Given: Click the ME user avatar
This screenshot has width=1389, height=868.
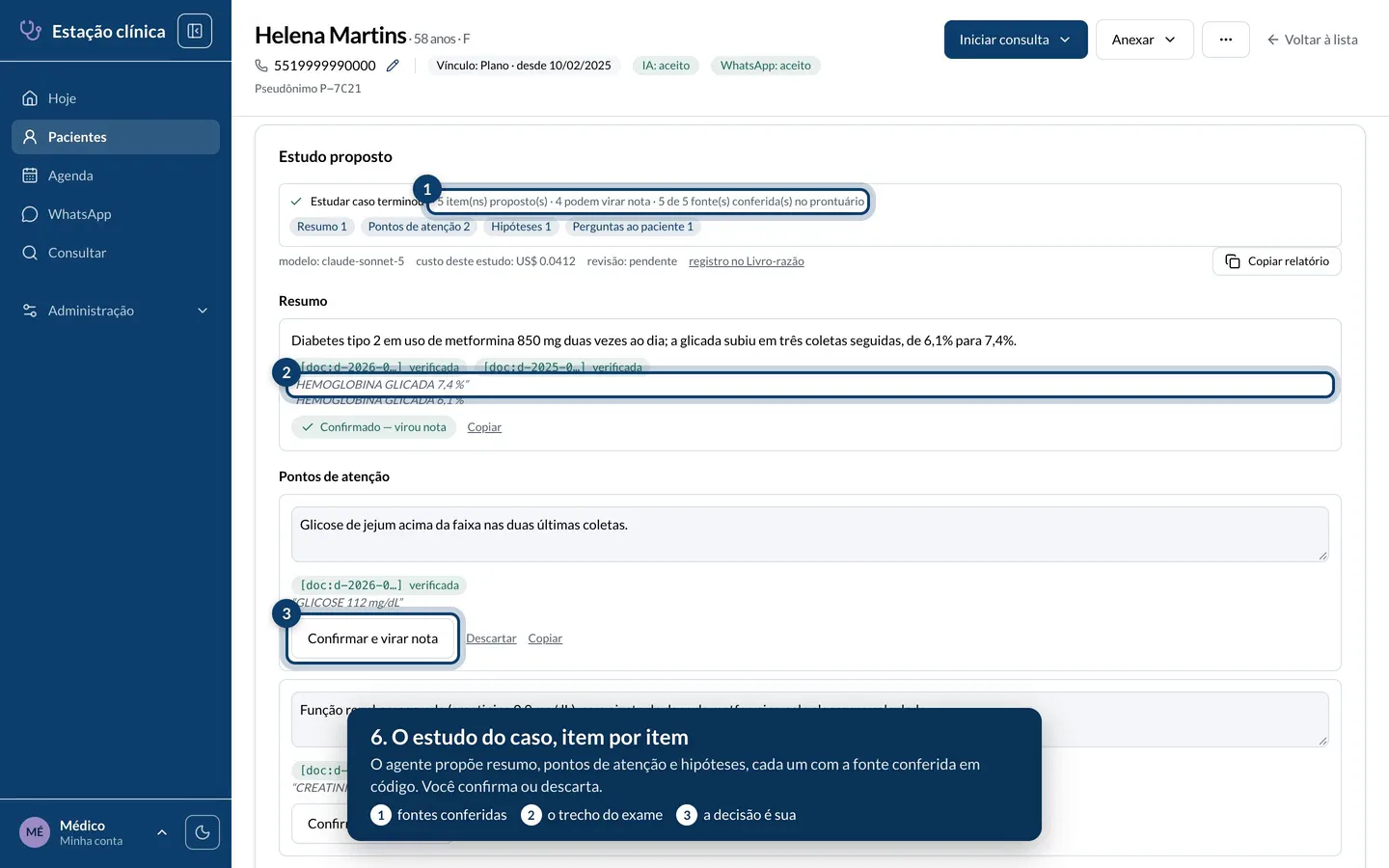Looking at the screenshot, I should pyautogui.click(x=35, y=832).
